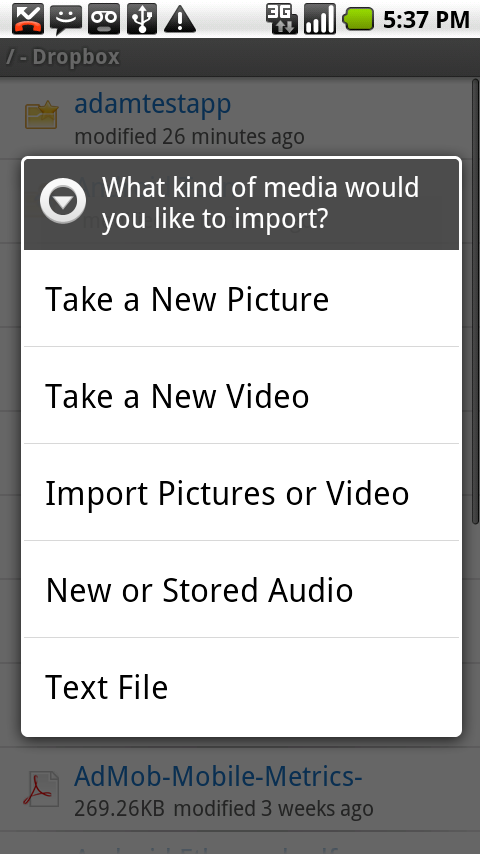Choose Take a New Video
This screenshot has height=854, width=480.
tap(241, 395)
